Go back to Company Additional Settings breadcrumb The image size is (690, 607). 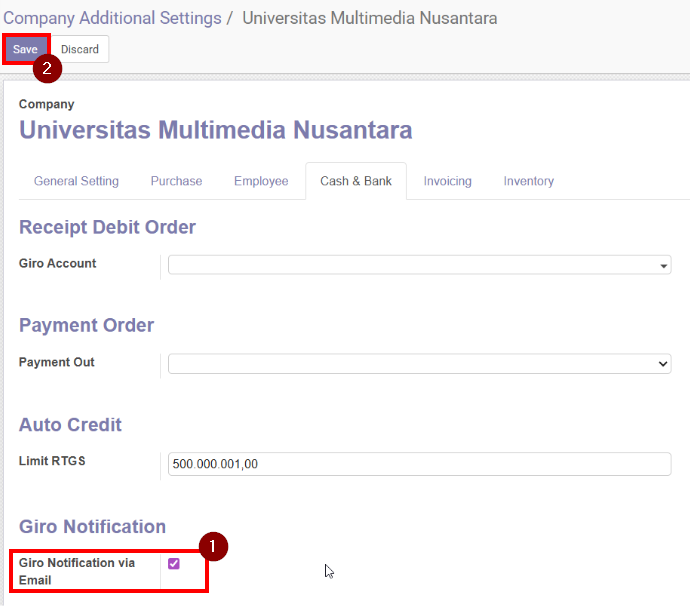coord(112,18)
